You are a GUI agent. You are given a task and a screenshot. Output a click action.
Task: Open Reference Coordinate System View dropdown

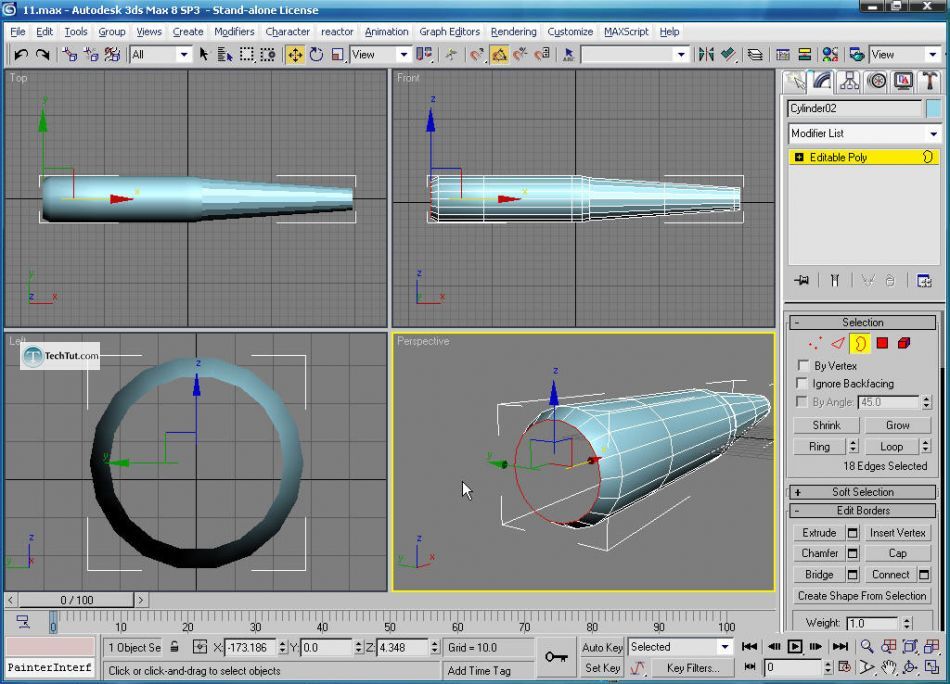coord(380,55)
